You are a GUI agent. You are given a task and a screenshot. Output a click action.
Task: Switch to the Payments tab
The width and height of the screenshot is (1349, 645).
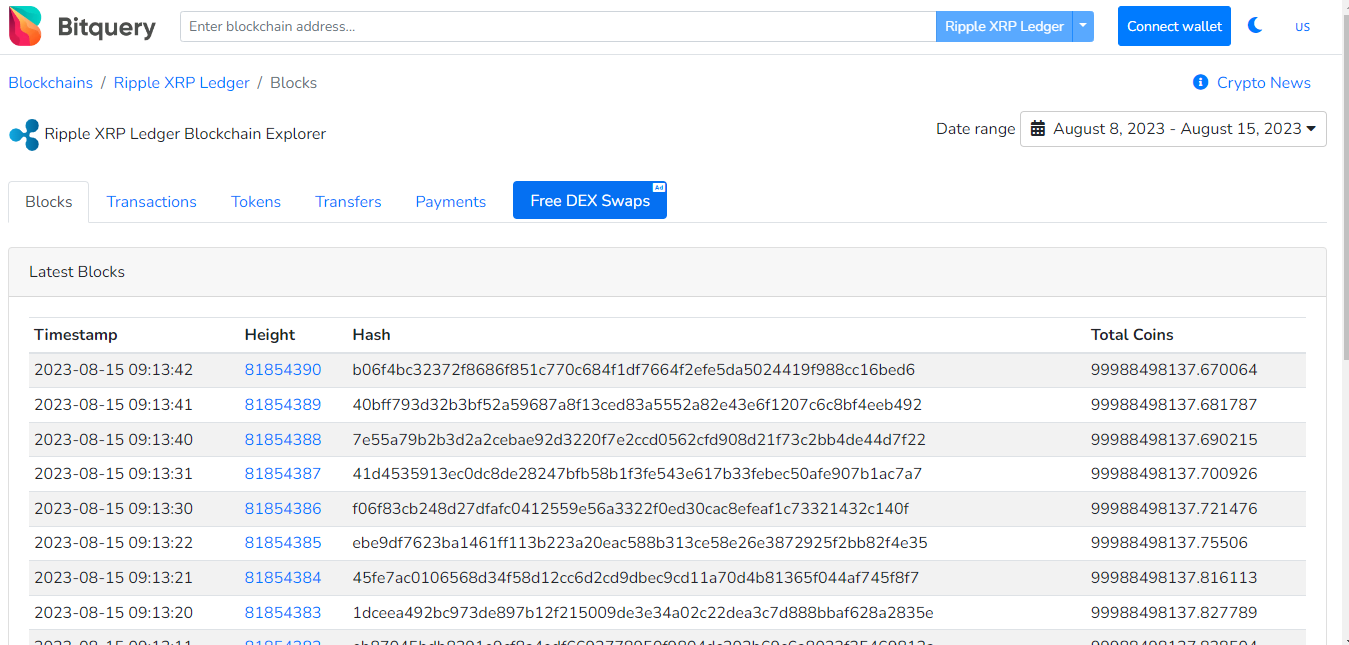451,202
